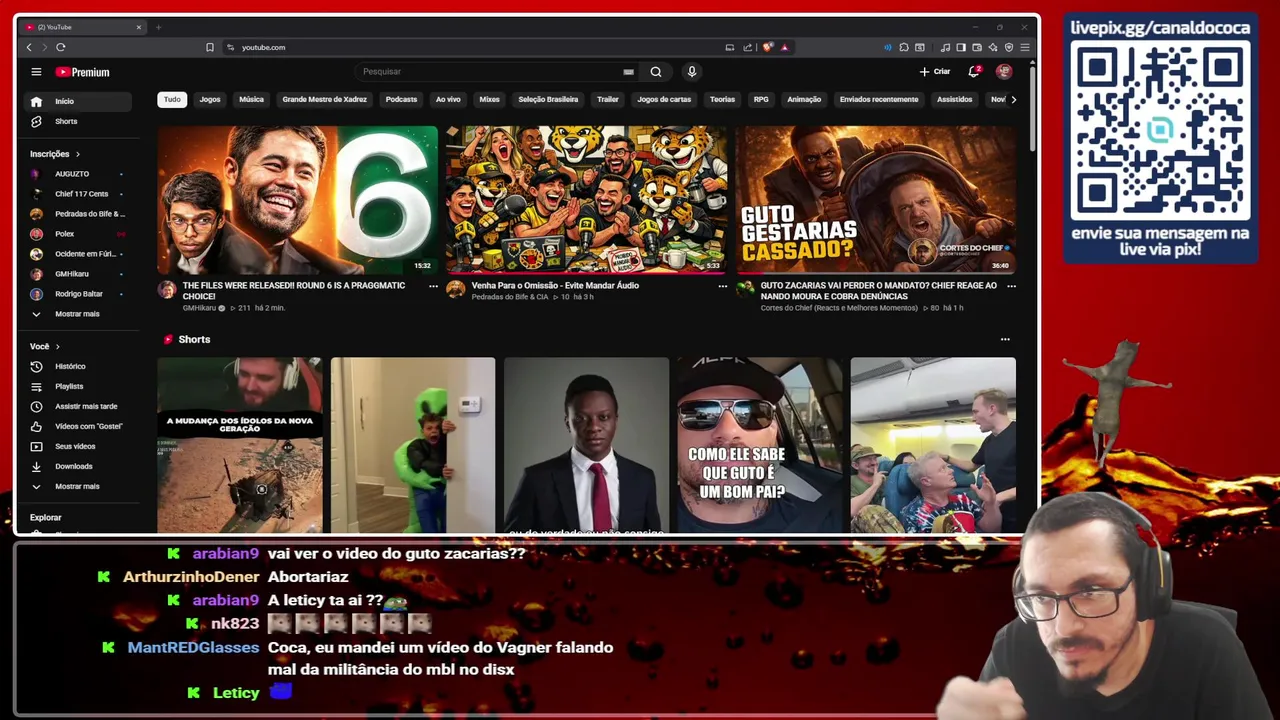Select the Animação filter chip
Viewport: 1280px width, 720px height.
[804, 99]
